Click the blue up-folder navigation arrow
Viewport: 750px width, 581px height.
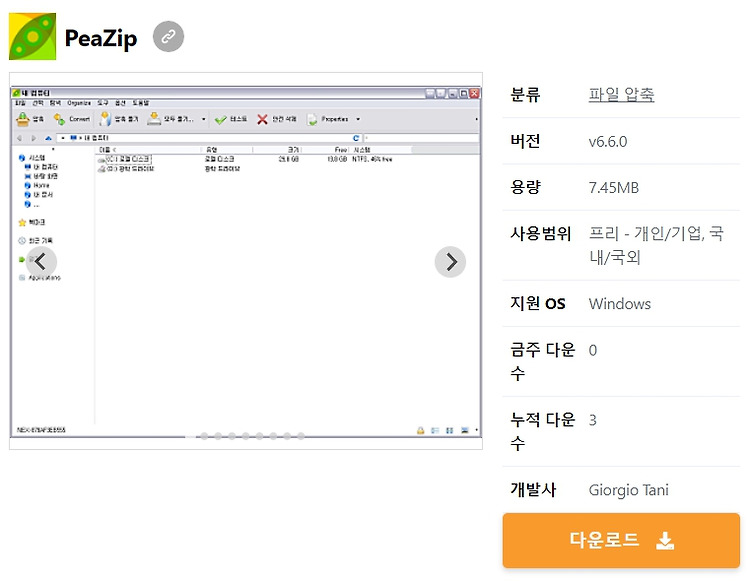[x=48, y=138]
